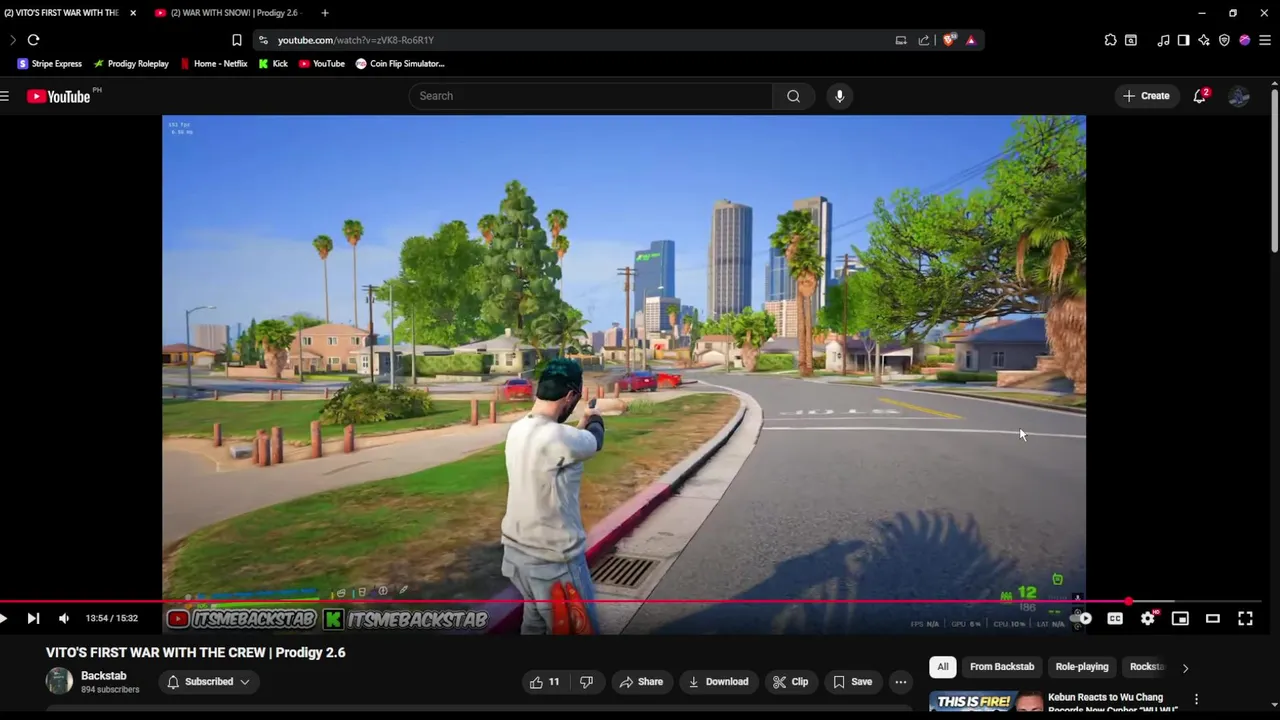This screenshot has height=720, width=1280.
Task: Go forward in browser history
Action: [12, 40]
